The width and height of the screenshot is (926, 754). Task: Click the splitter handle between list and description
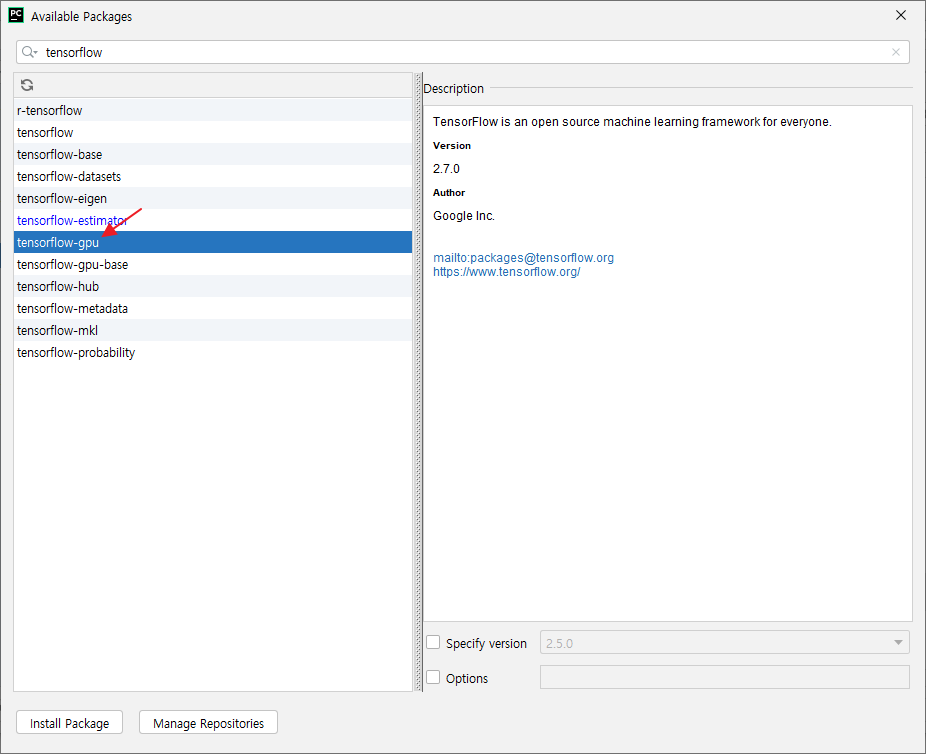point(418,382)
